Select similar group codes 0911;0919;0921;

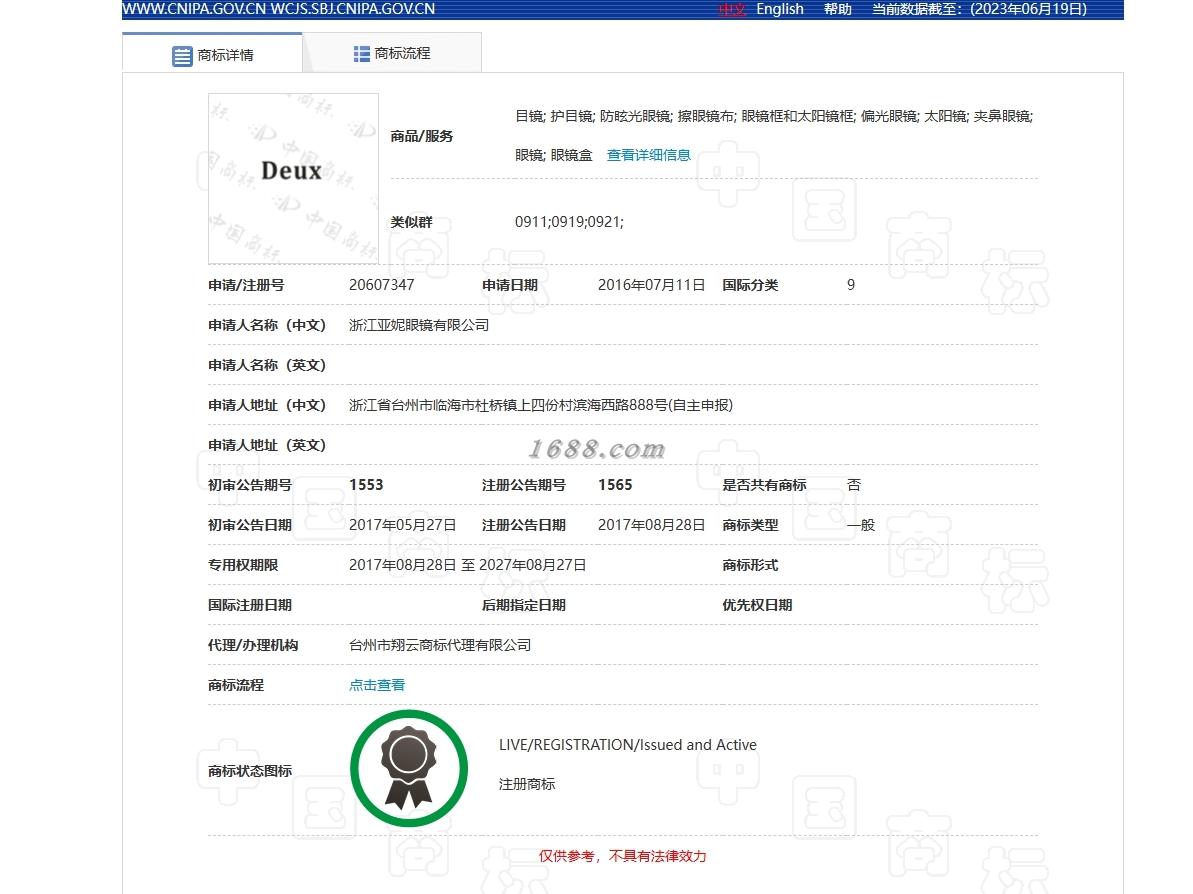569,222
